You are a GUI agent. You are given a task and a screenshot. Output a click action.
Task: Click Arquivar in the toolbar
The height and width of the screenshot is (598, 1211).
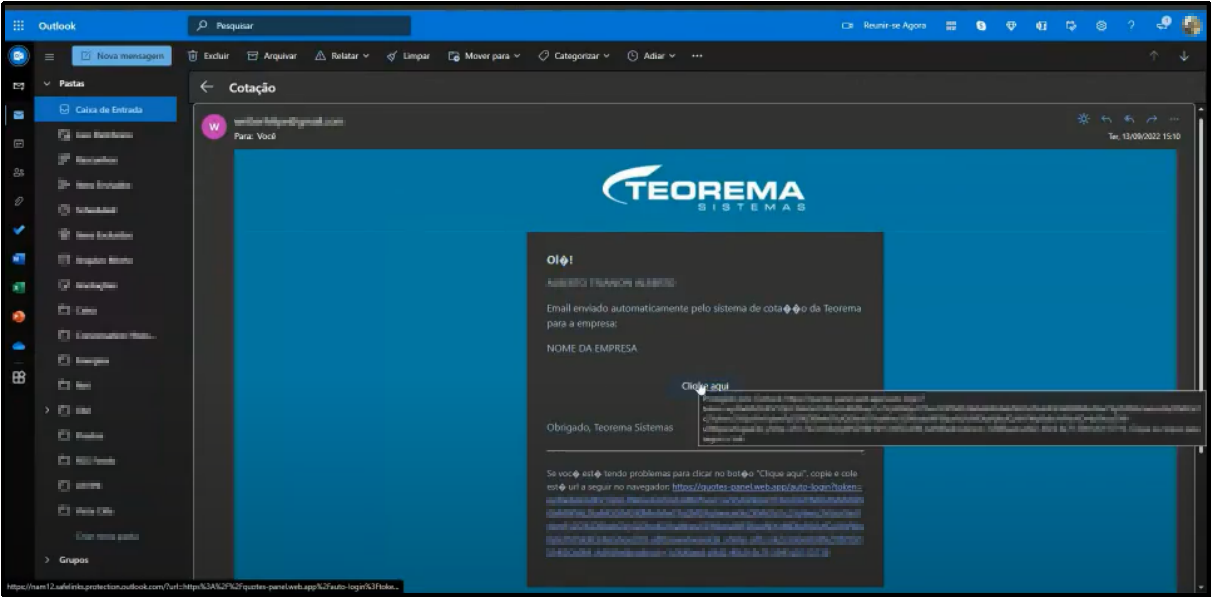pos(274,55)
